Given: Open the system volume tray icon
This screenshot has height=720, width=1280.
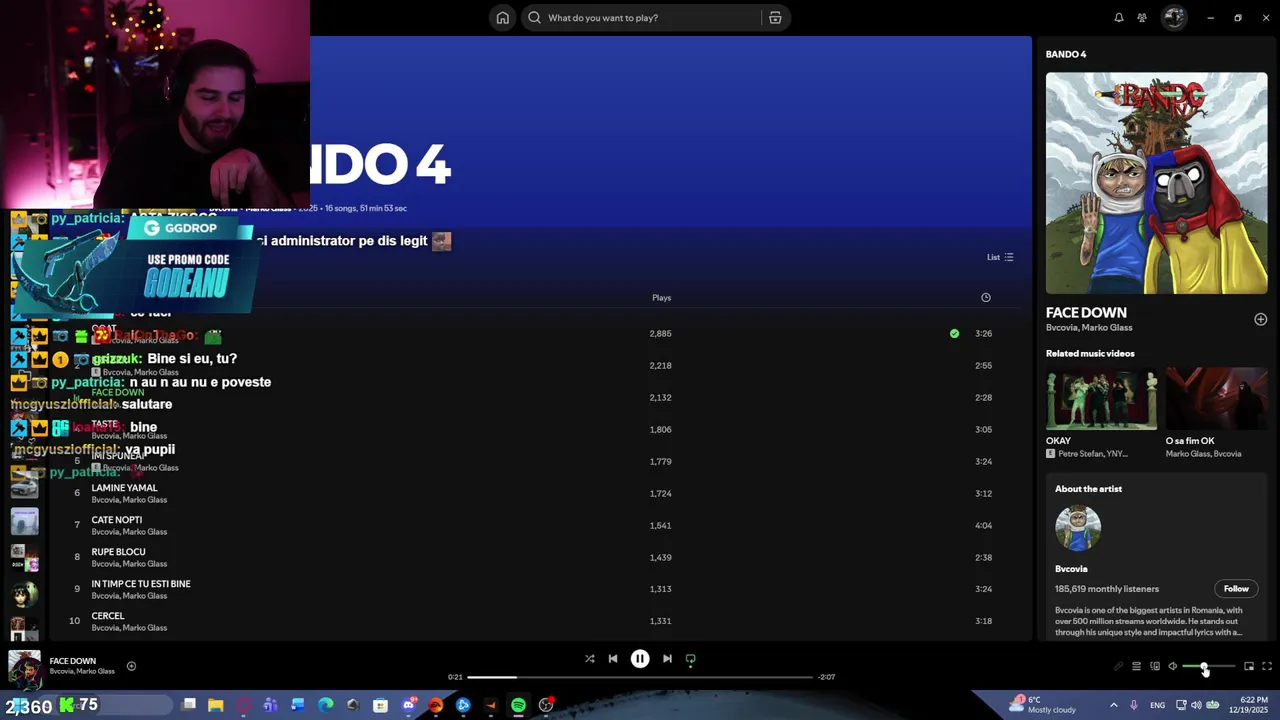Looking at the screenshot, I should click(1196, 705).
